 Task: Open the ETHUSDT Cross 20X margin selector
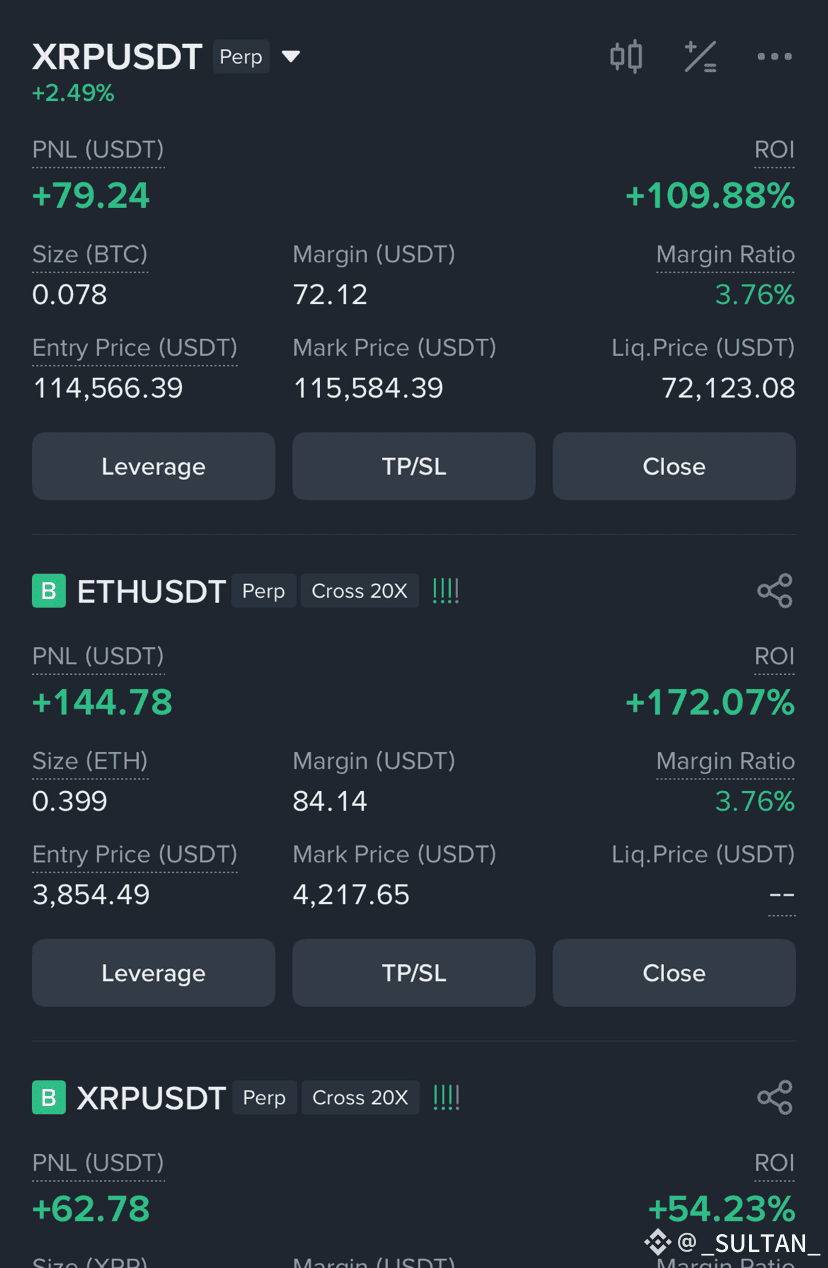click(359, 591)
